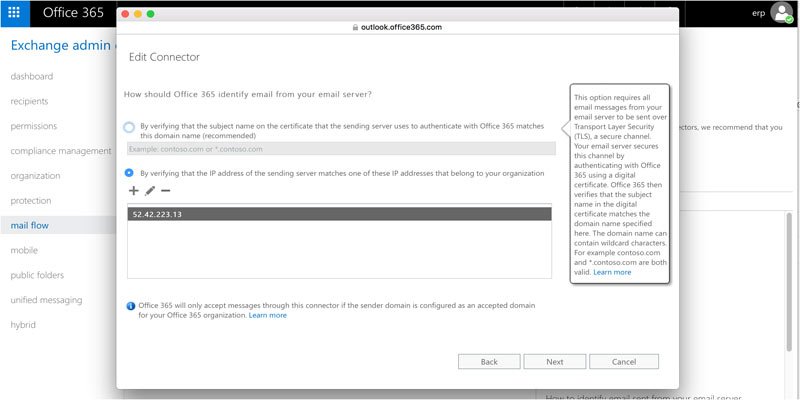Open public folders section
This screenshot has height=400, width=800.
tap(37, 275)
